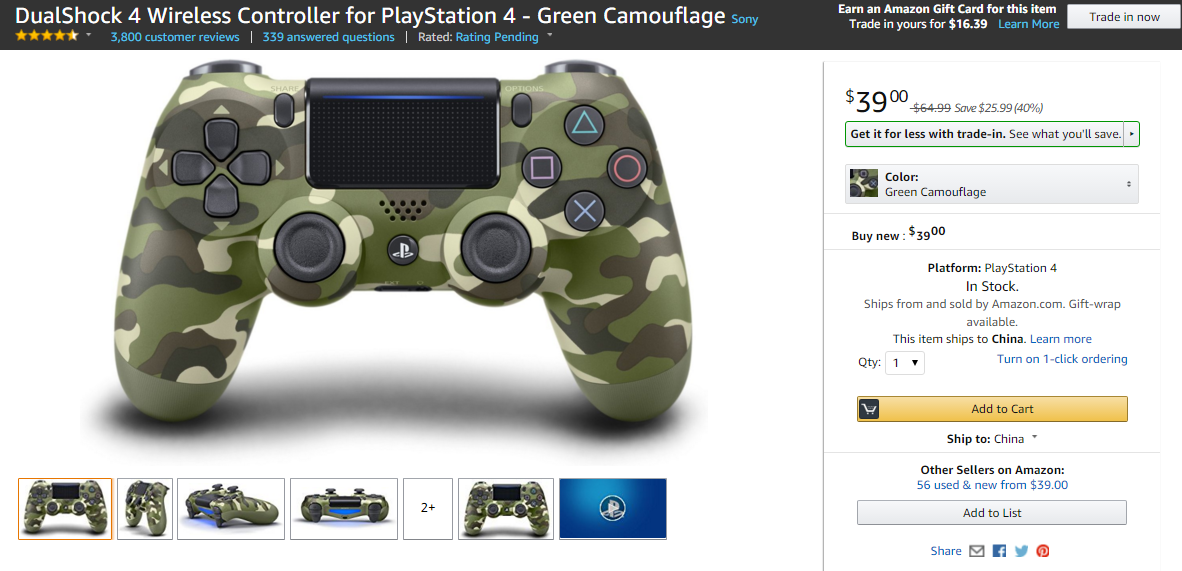Open the star rating breakdown arrow
The image size is (1182, 571).
[88, 35]
